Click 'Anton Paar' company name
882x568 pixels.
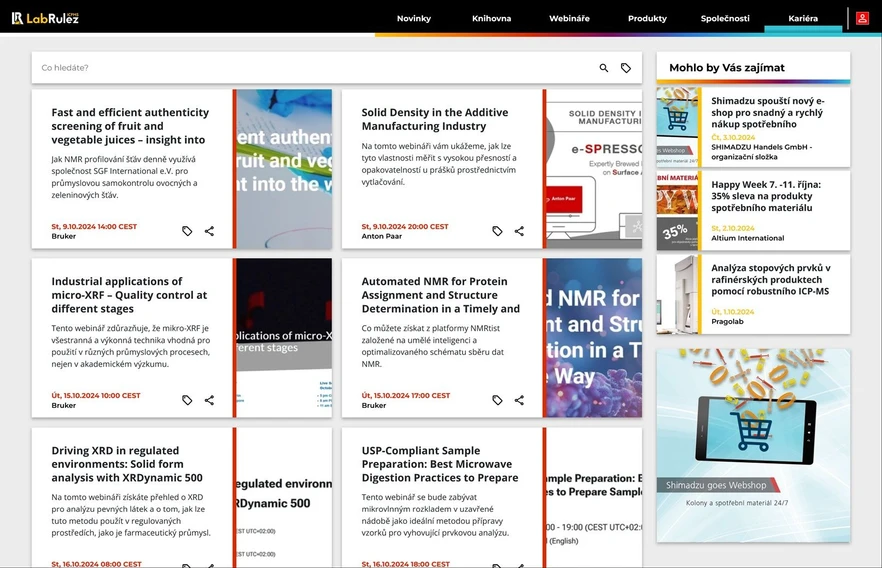(381, 236)
